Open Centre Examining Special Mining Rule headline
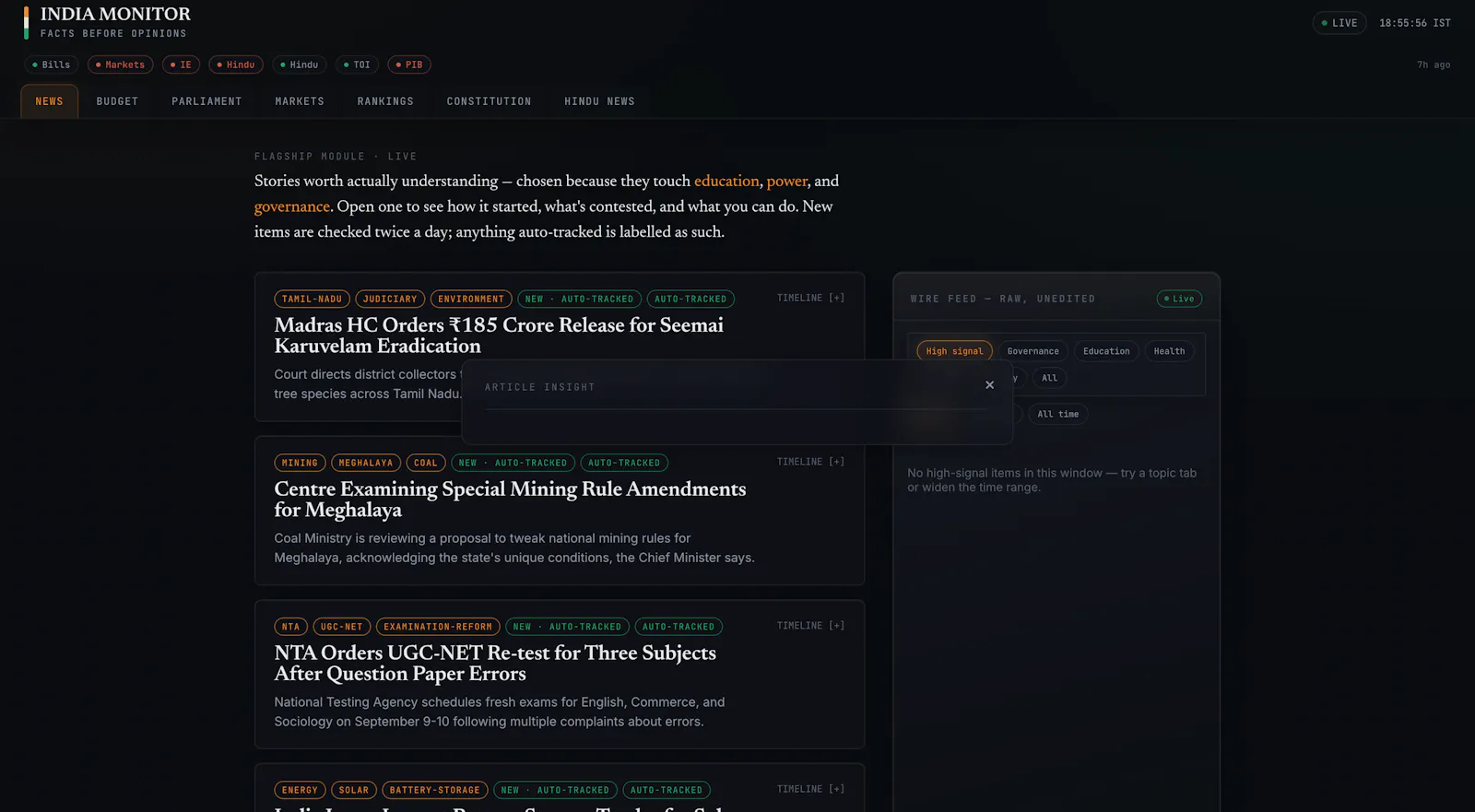Screen dimensions: 1475x812 [510, 500]
